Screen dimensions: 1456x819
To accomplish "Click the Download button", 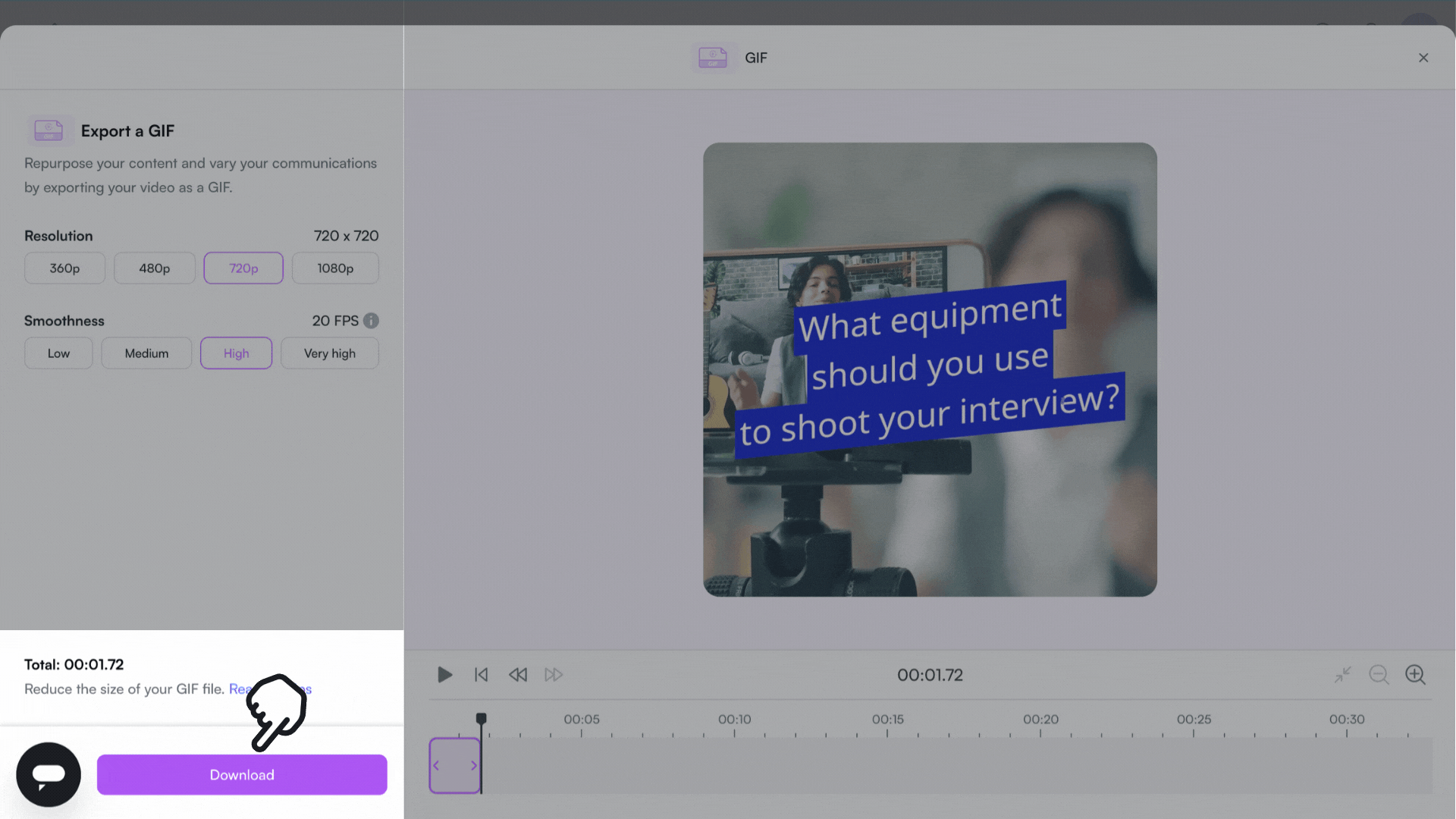I will coord(242,774).
